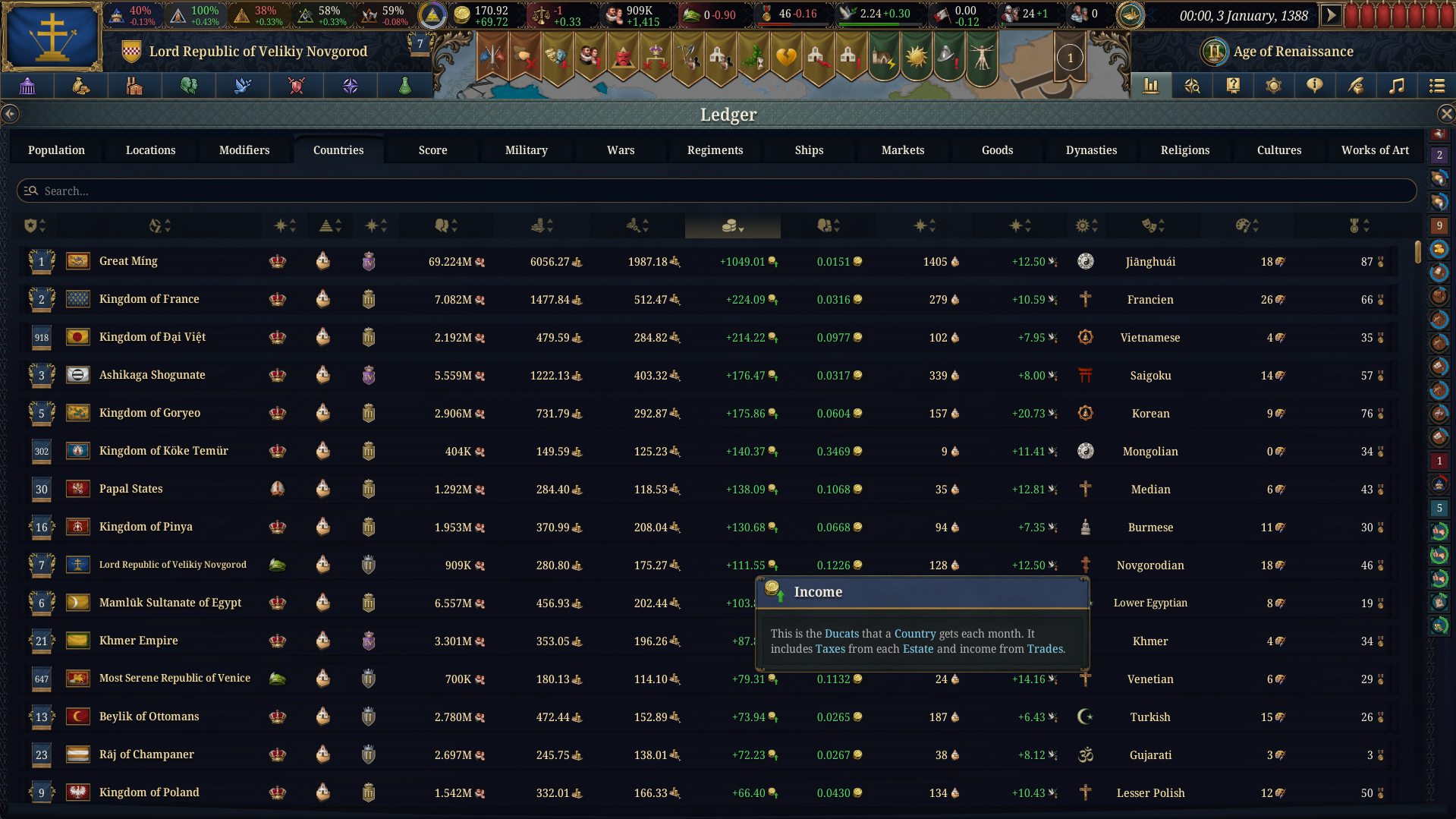Toggle sorting by the last trophy column
Image resolution: width=1456 pixels, height=819 pixels.
tap(1358, 225)
